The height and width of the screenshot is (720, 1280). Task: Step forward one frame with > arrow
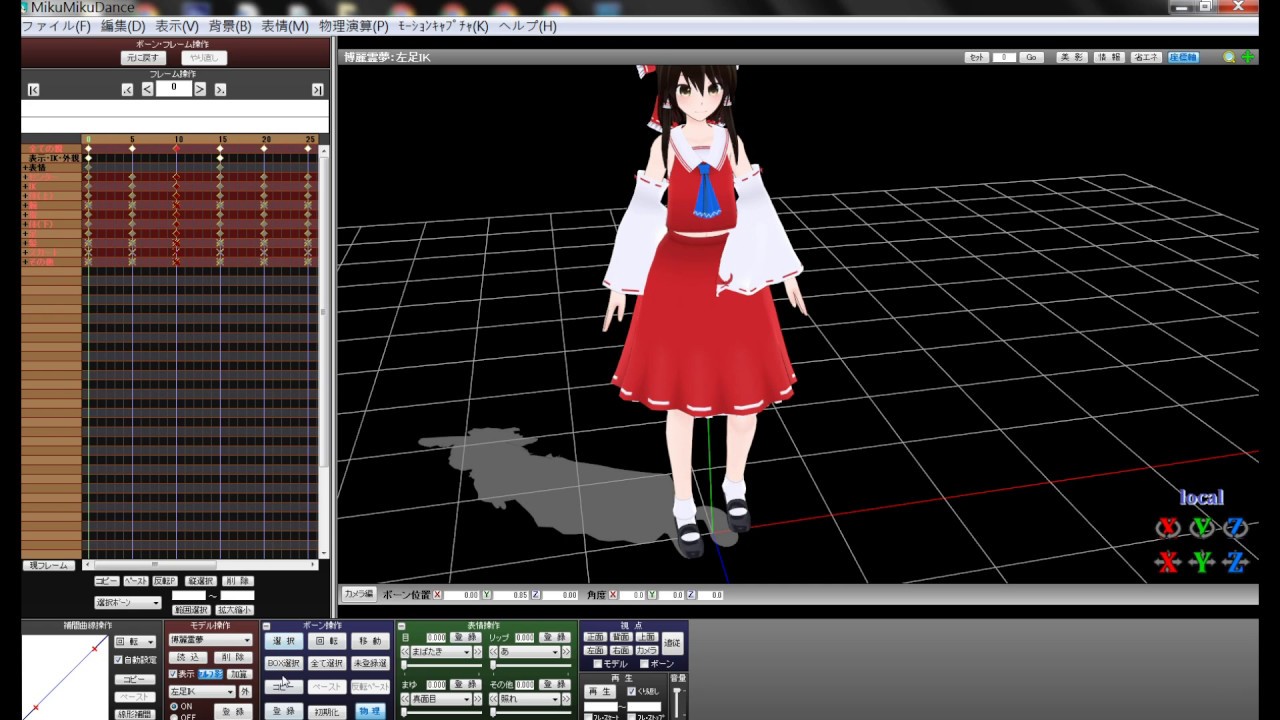click(x=200, y=89)
